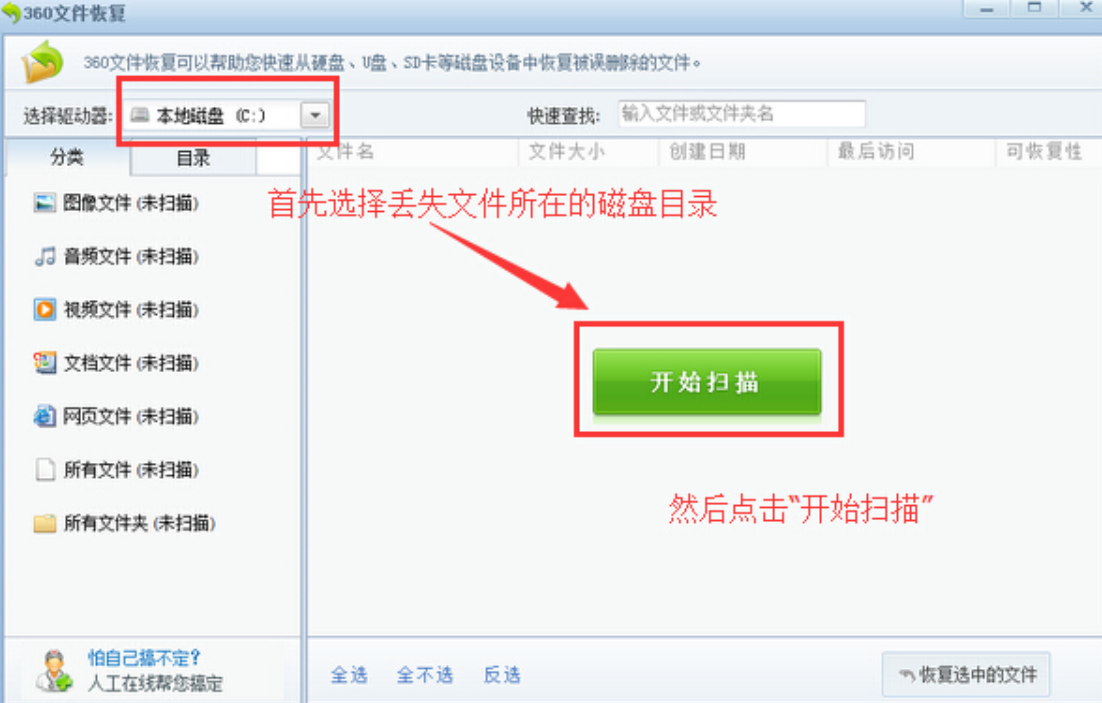Open the drive selection dropdown arrow
The image size is (1102, 703).
point(315,115)
